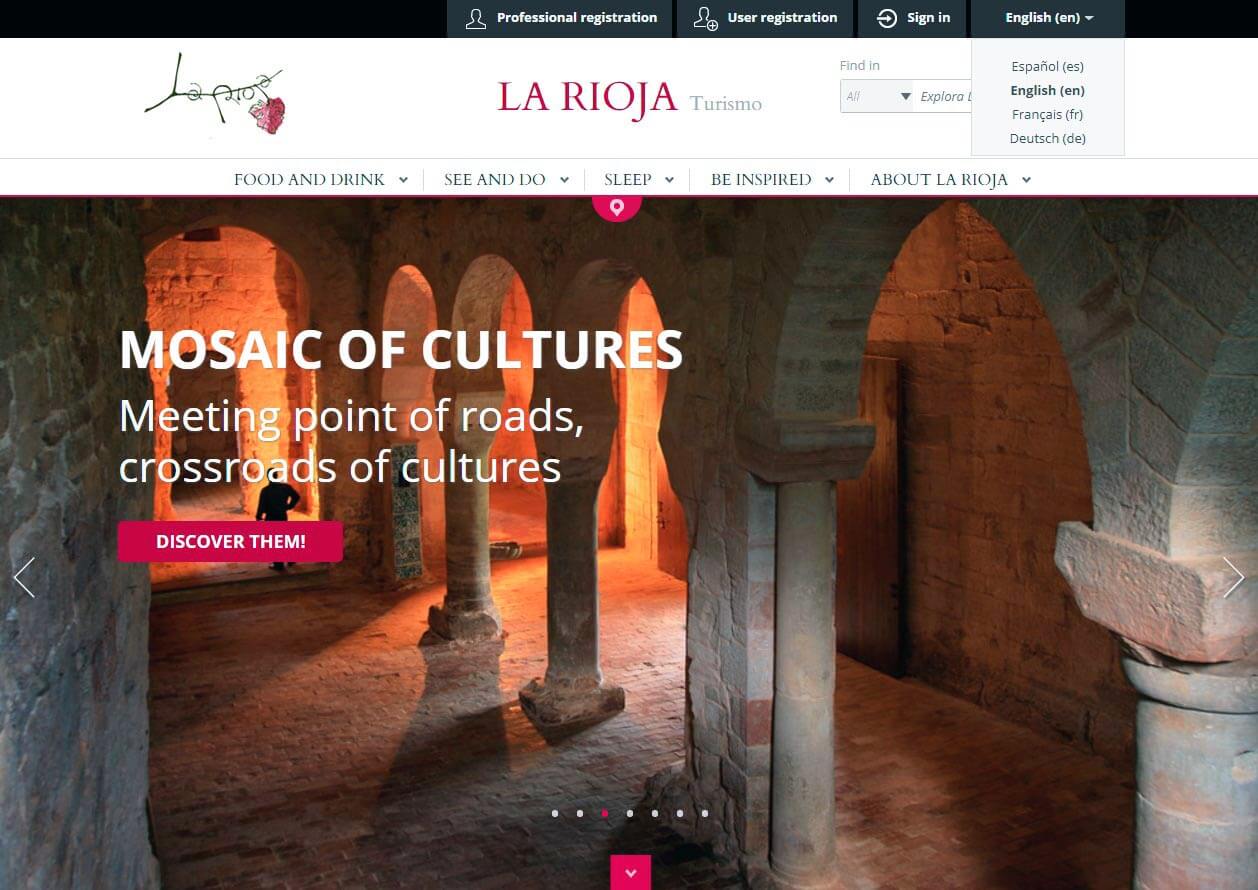
Task: Choose Español (es) language option
Action: click(1047, 66)
